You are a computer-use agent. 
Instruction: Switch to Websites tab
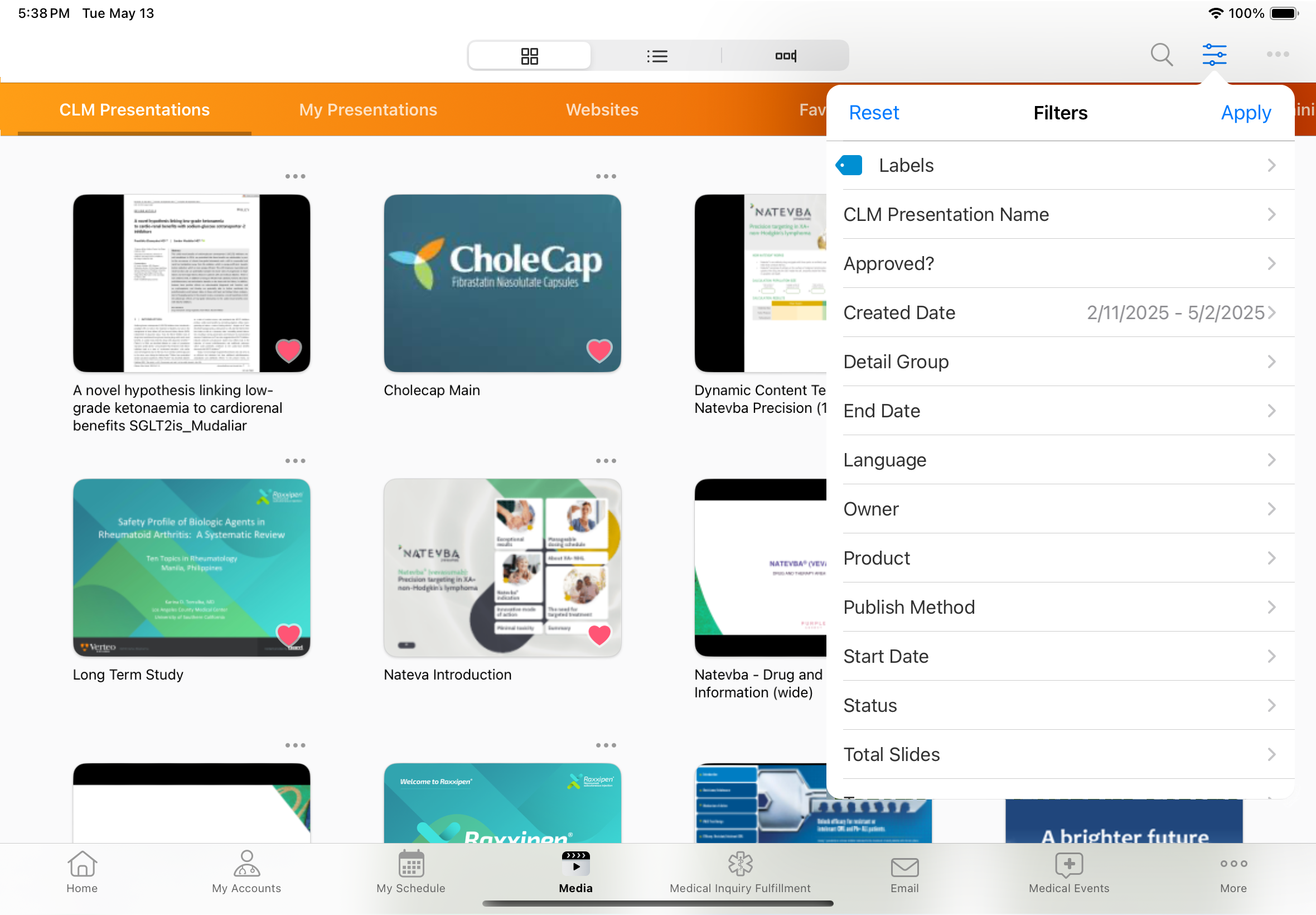tap(602, 109)
